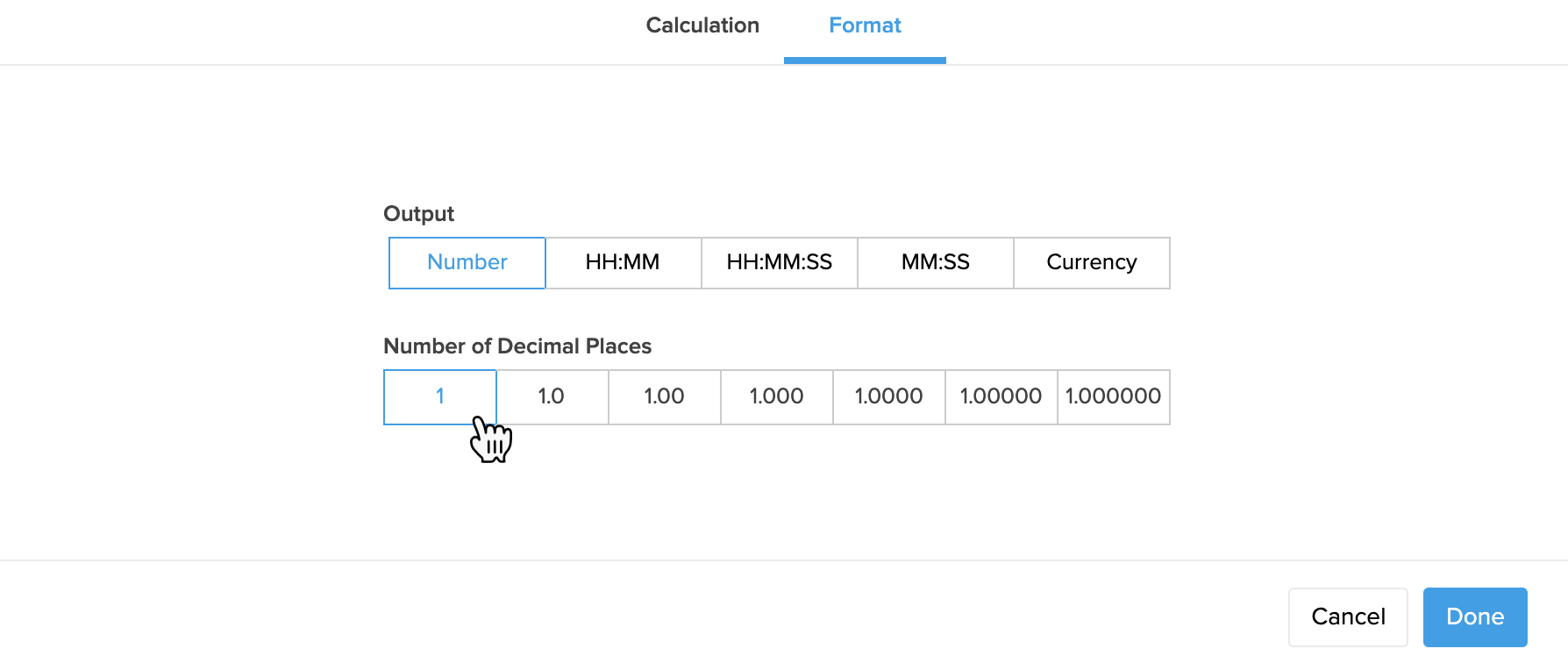Set decimal places to 1.000
Screen dimensions: 1568x670
pos(776,396)
